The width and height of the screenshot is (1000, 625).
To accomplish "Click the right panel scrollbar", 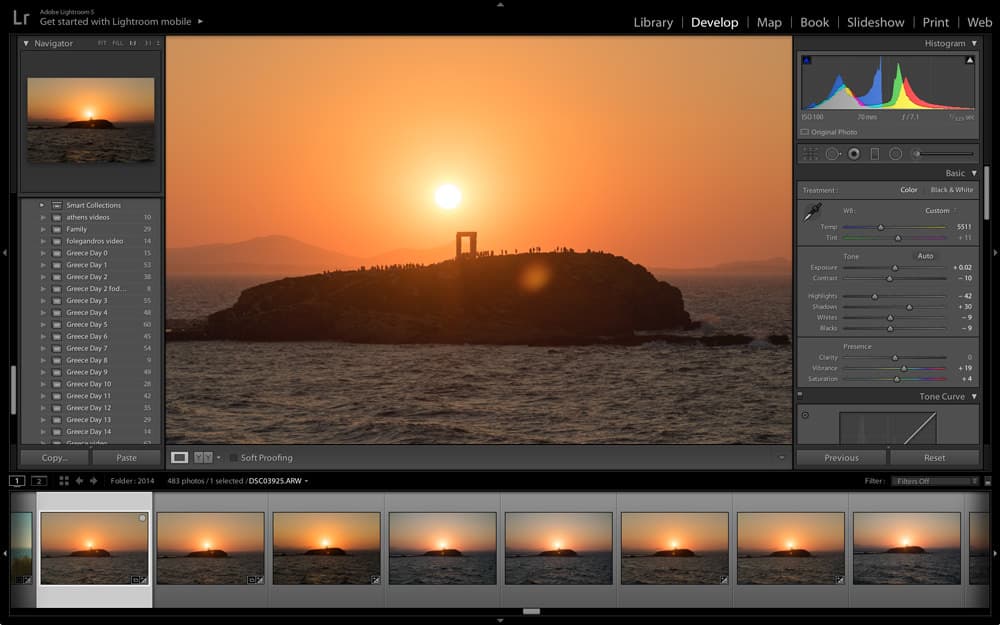I will (x=987, y=193).
